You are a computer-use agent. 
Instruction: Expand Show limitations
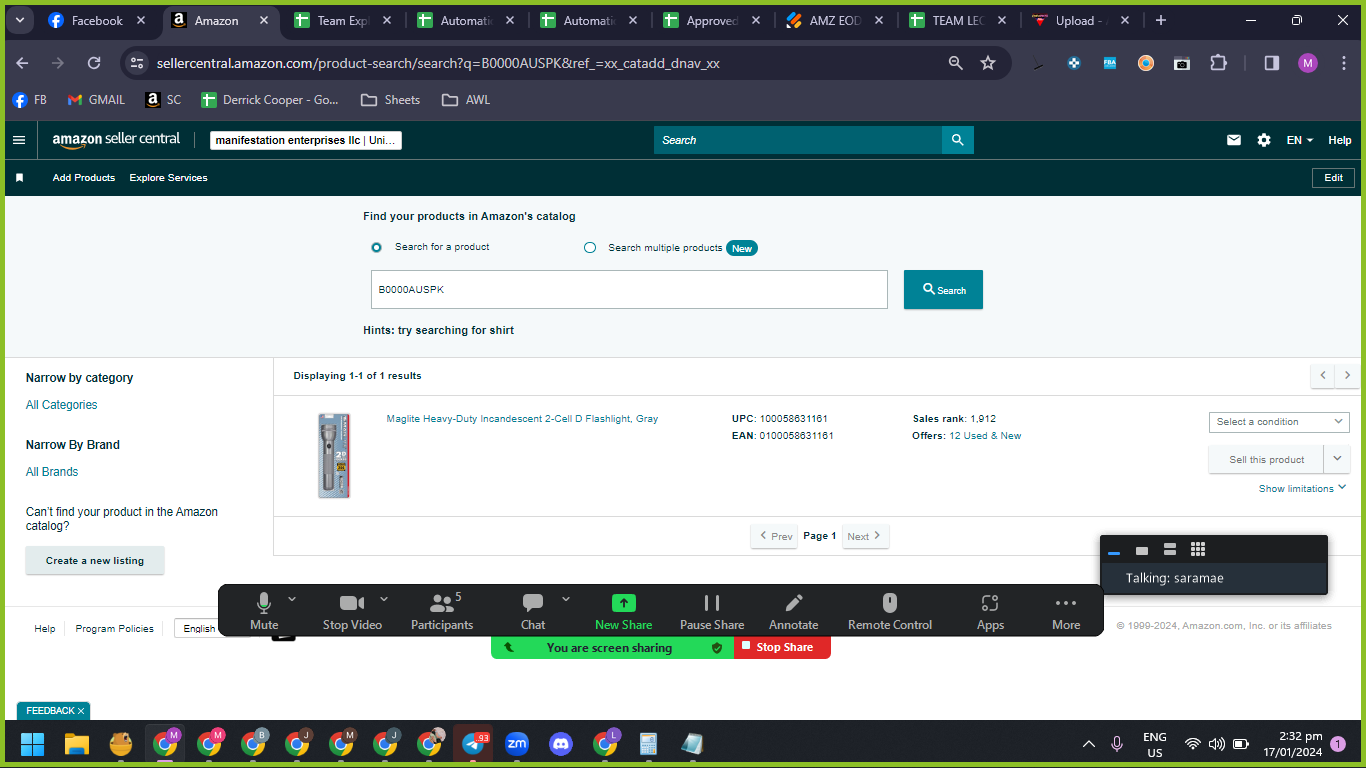coord(1302,489)
